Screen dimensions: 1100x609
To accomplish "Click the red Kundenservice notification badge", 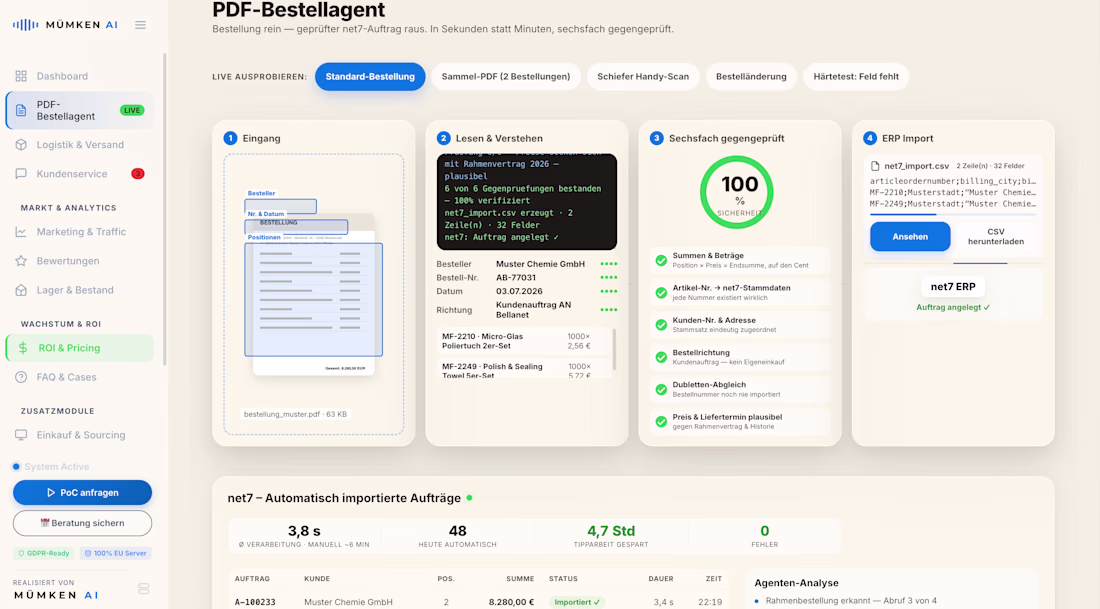I will pyautogui.click(x=138, y=173).
